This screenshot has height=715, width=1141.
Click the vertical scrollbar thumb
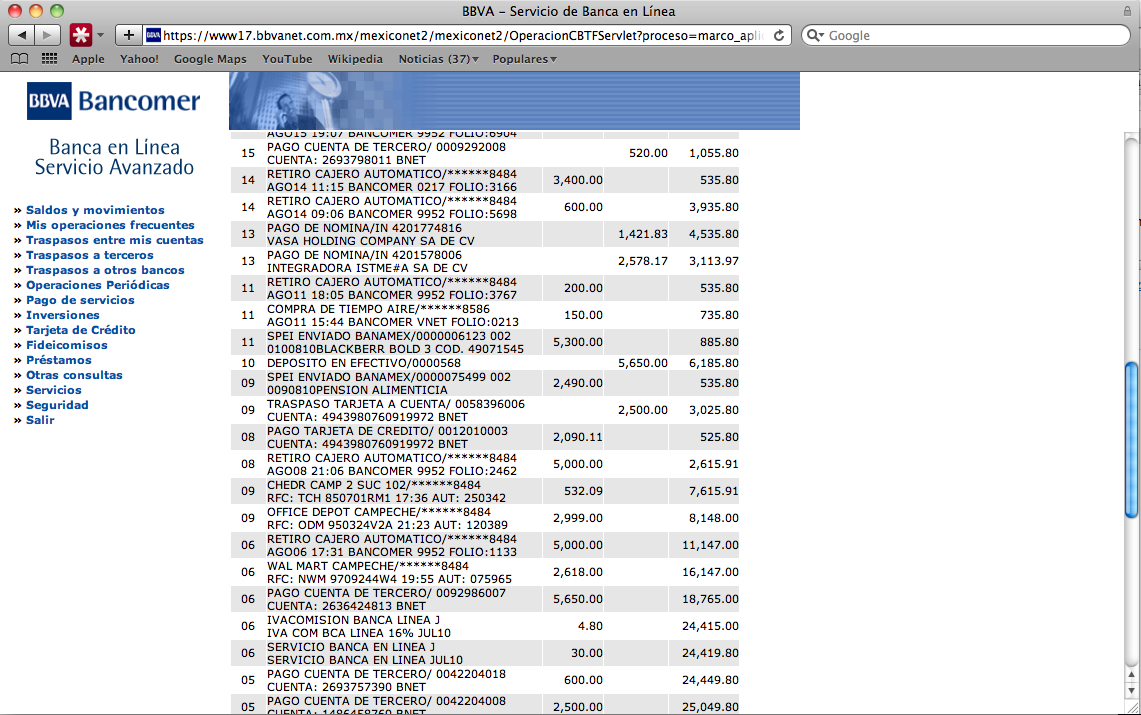pyautogui.click(x=1132, y=441)
